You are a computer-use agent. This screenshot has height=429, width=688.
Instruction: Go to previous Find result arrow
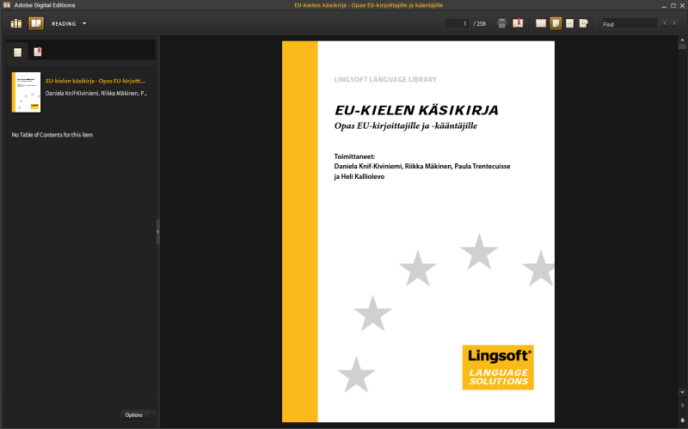coord(664,23)
